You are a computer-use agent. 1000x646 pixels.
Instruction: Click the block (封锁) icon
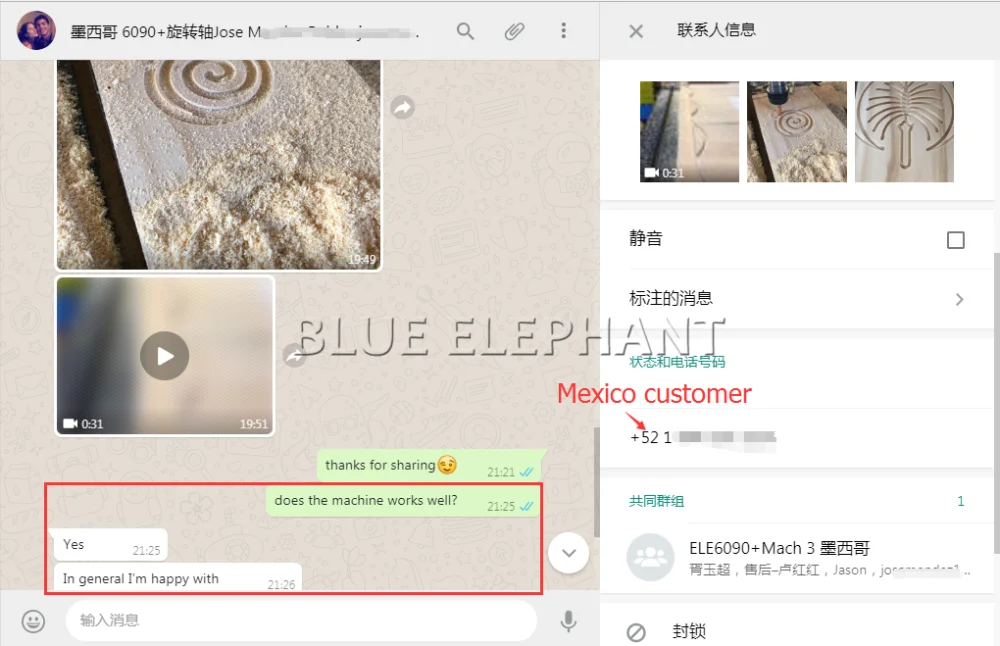[x=636, y=631]
